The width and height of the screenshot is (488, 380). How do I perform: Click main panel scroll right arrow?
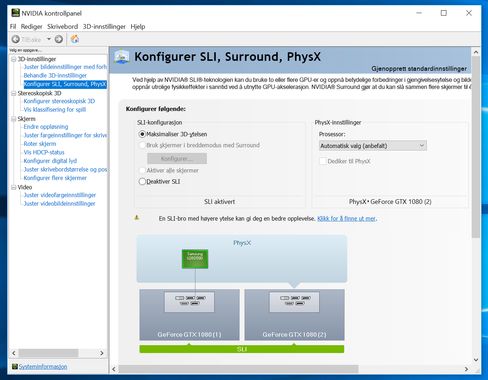click(x=466, y=369)
